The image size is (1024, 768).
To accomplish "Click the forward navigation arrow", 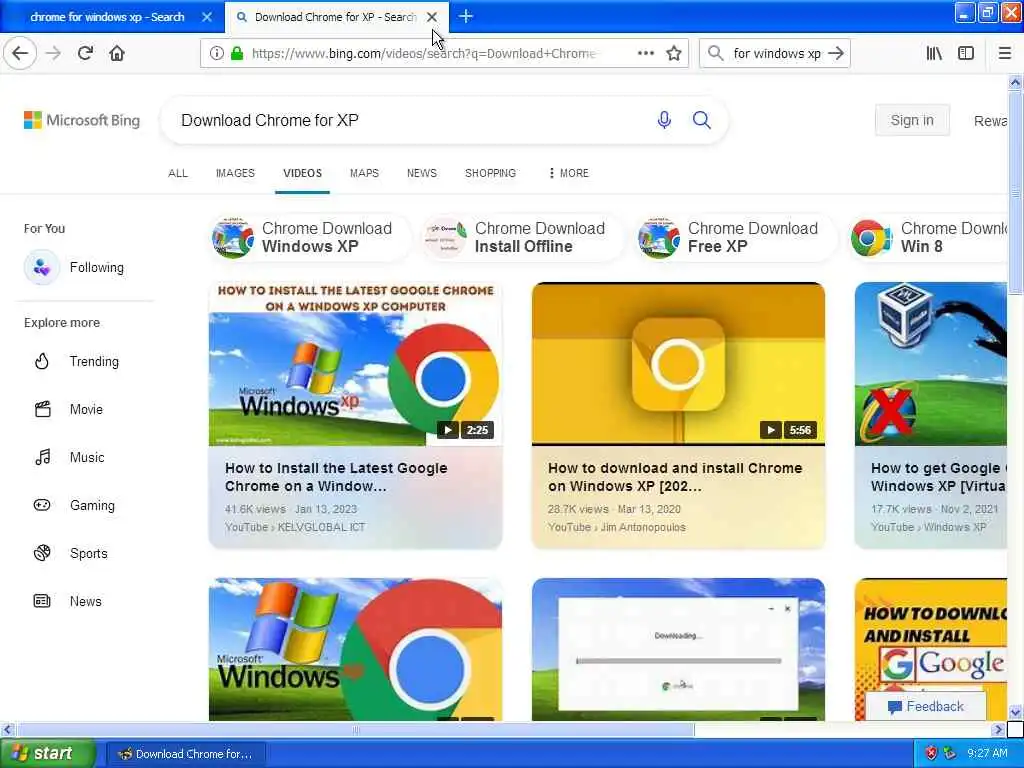I will (x=54, y=54).
